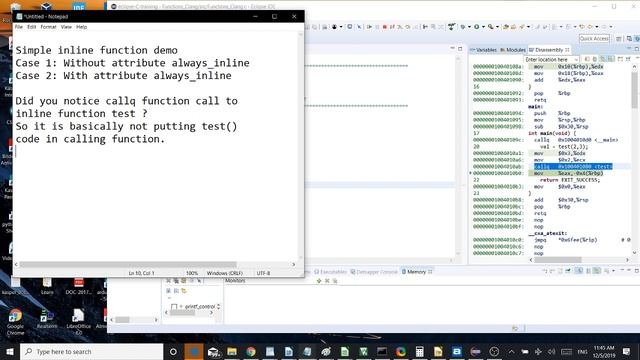Open the Excel icon on the taskbar
The image size is (640, 360).
363,351
